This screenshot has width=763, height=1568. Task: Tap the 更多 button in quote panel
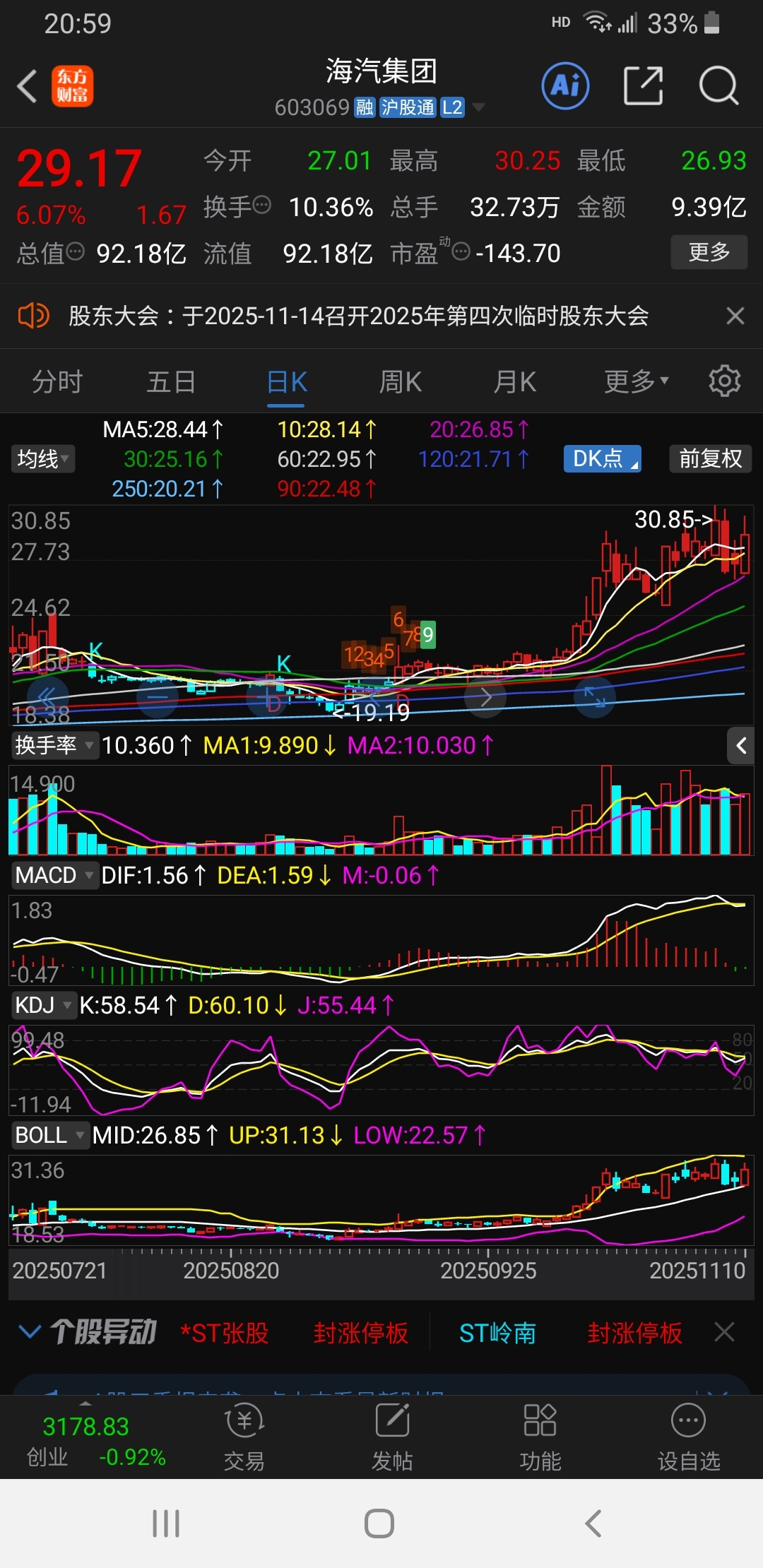[709, 251]
